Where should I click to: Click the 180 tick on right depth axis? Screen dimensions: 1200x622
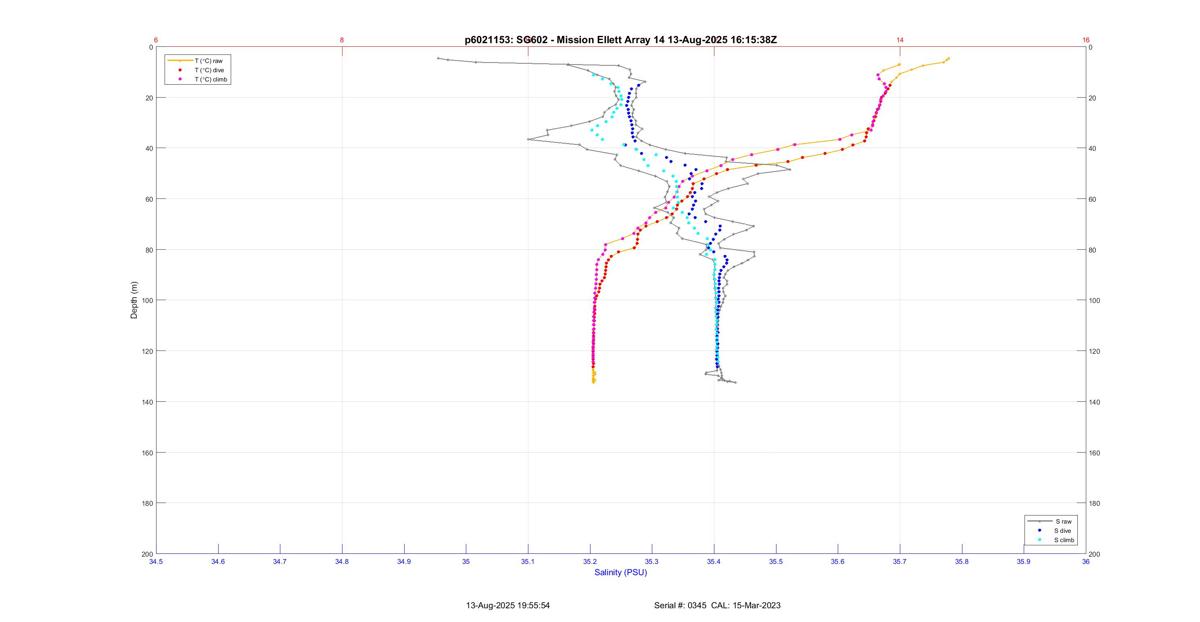coord(1095,503)
